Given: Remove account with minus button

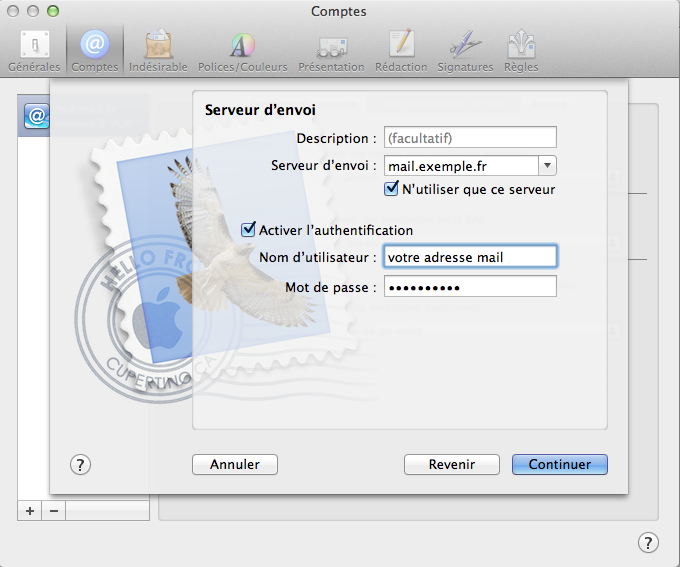Looking at the screenshot, I should 54,511.
